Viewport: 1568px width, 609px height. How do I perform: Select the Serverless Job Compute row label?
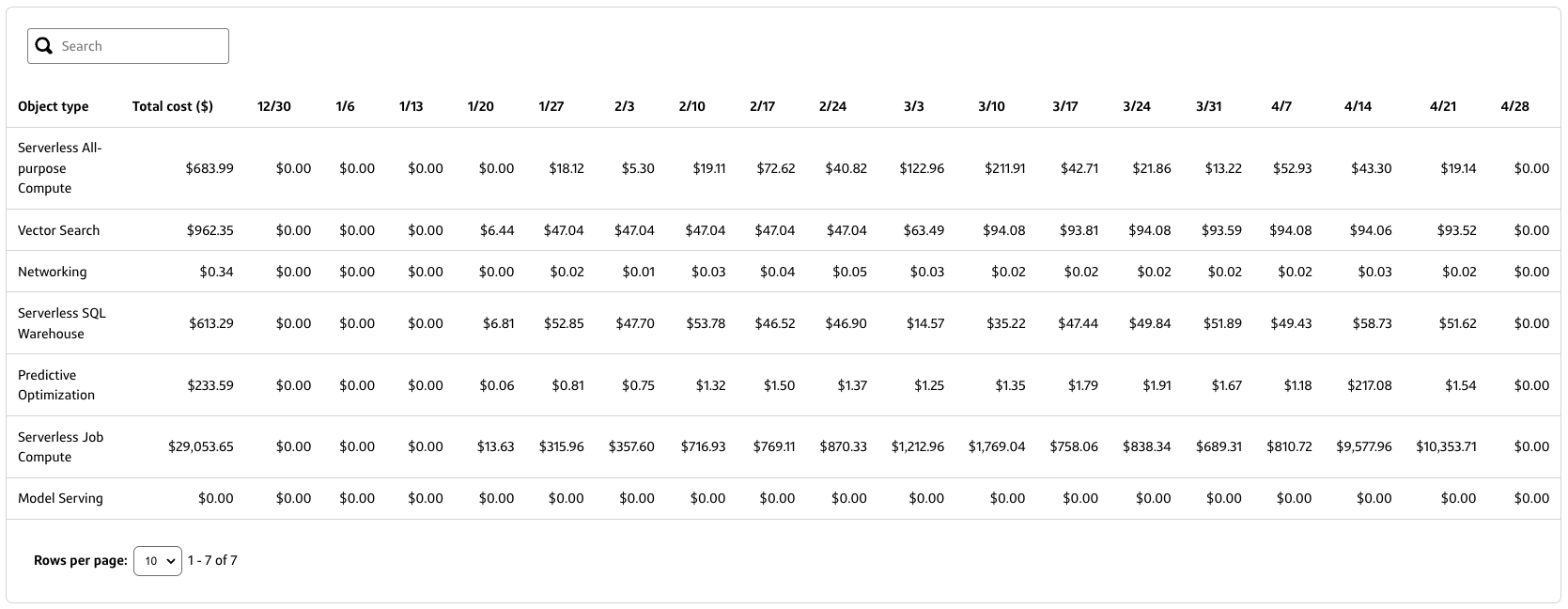tap(61, 446)
